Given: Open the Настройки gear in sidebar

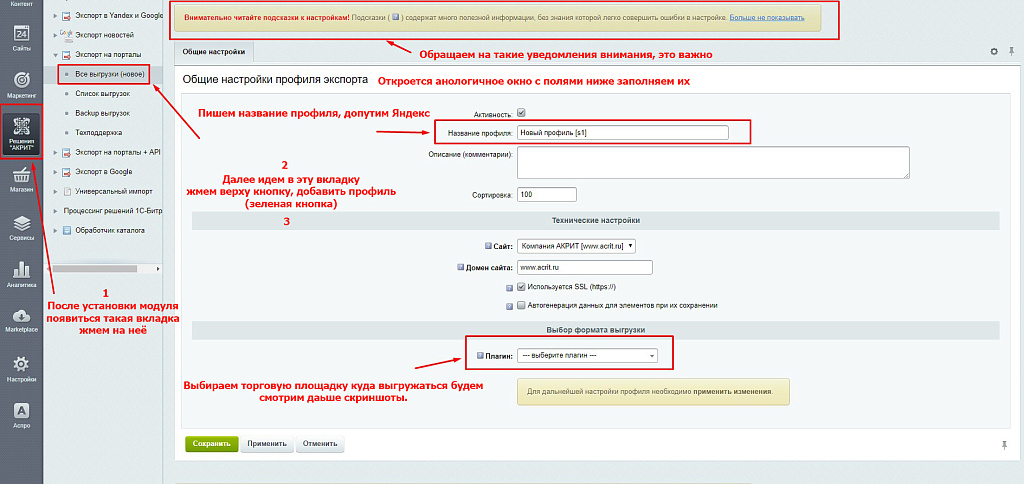Looking at the screenshot, I should click(x=21, y=366).
